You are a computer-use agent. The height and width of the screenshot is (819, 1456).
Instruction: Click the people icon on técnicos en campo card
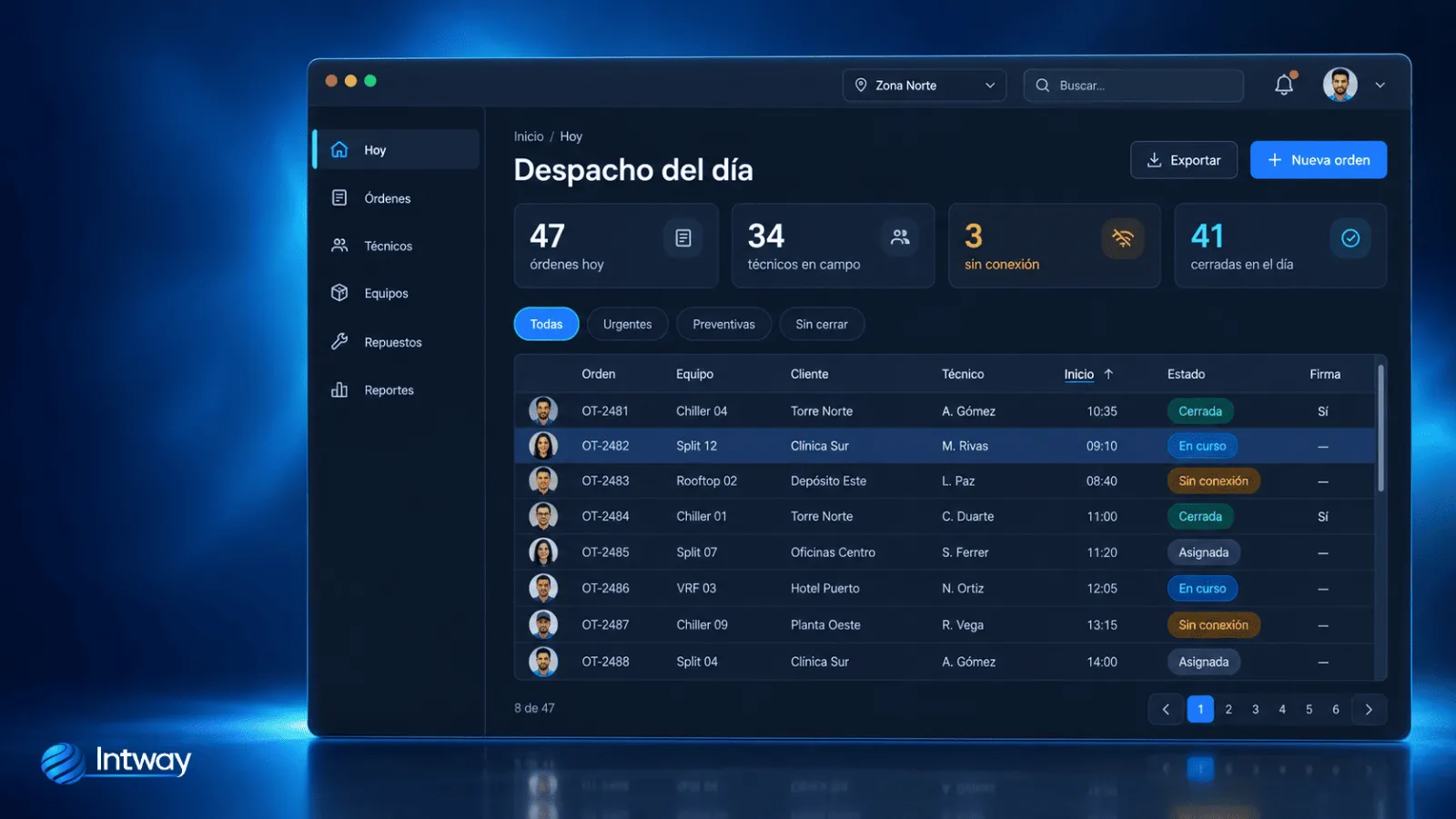pos(900,238)
